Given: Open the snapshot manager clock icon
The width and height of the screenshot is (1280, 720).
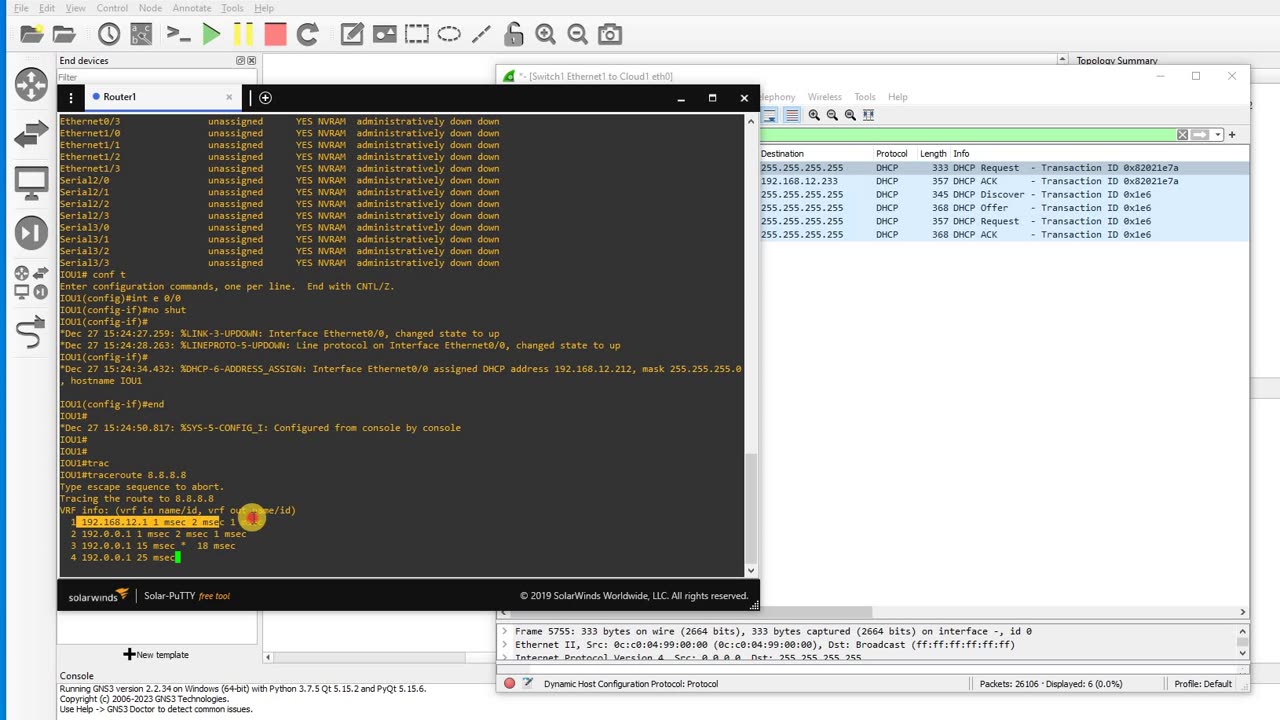Looking at the screenshot, I should pos(109,34).
